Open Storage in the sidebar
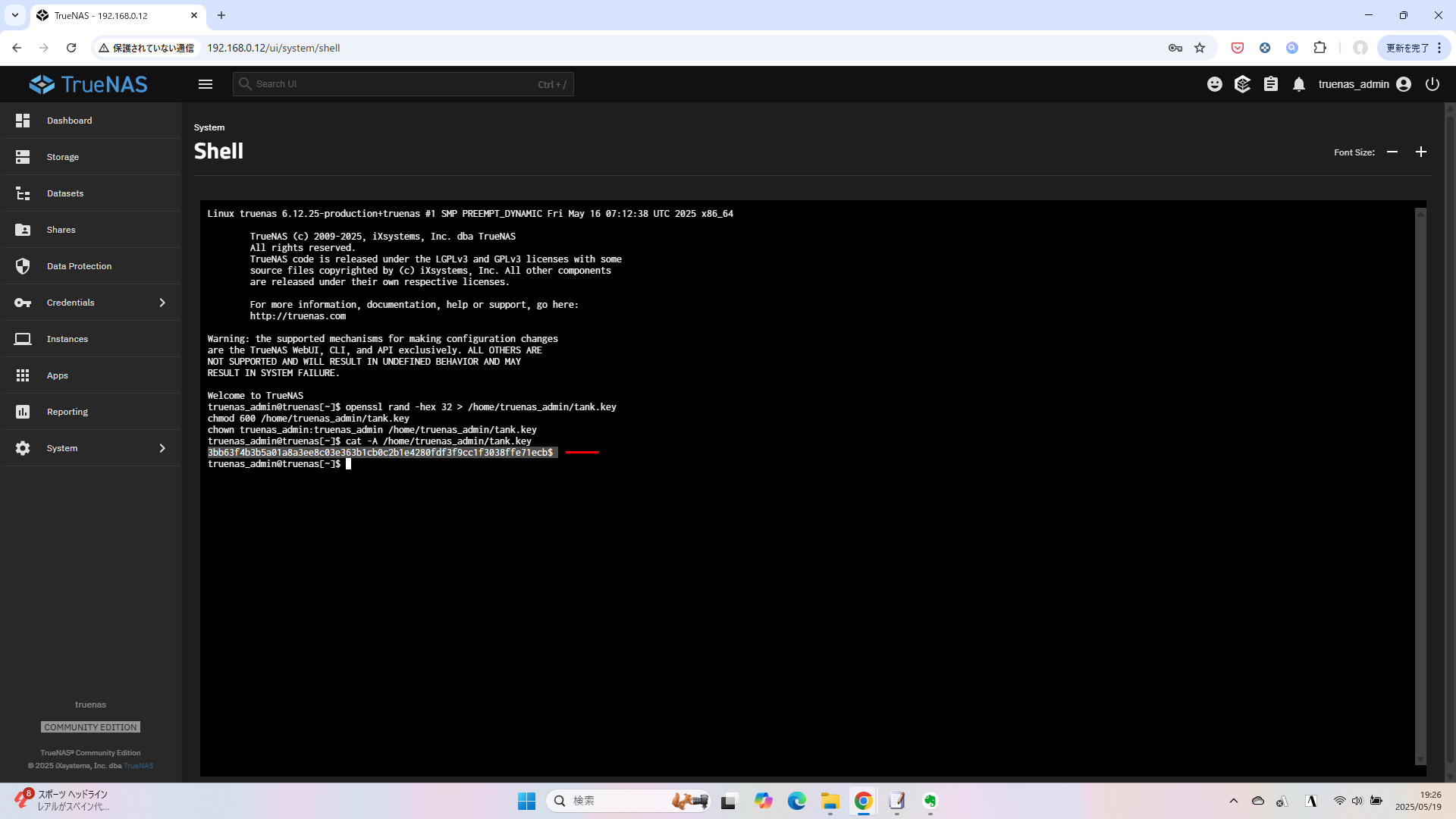 (x=91, y=157)
